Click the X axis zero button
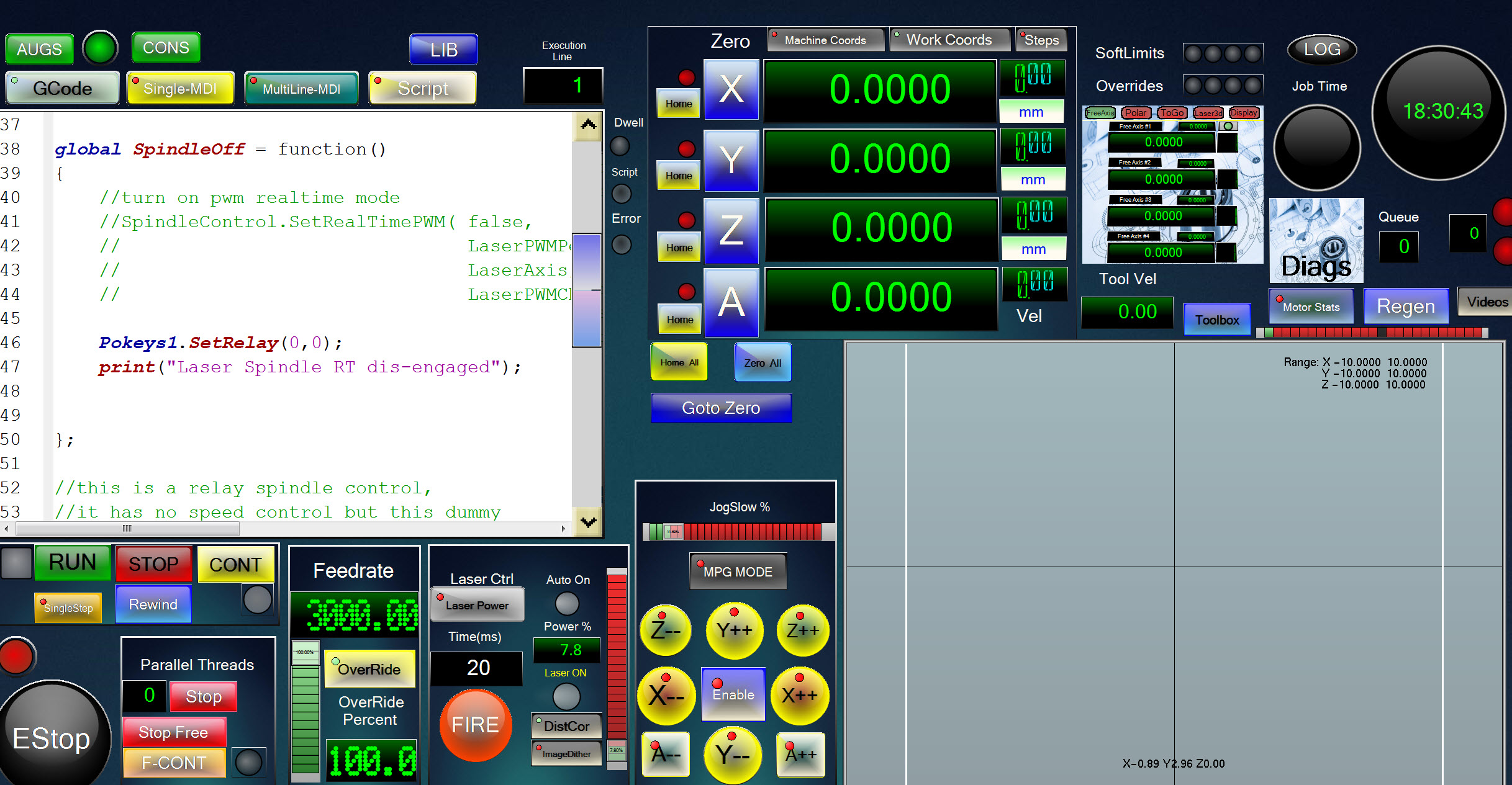 pyautogui.click(x=731, y=89)
